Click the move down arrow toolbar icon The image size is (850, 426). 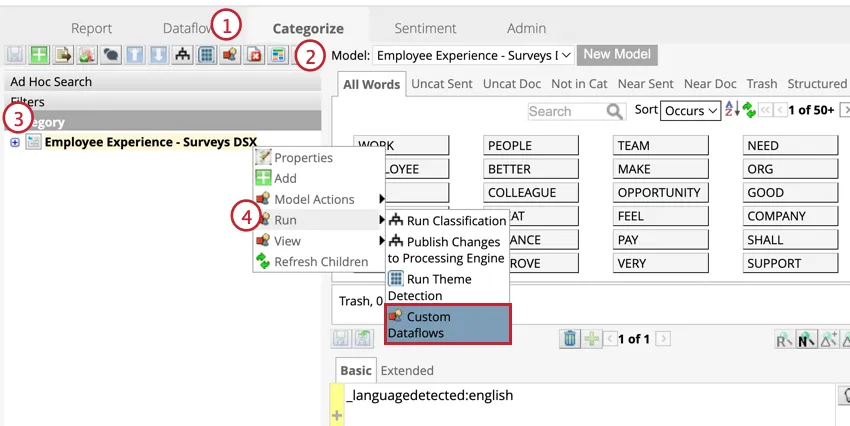coord(158,55)
